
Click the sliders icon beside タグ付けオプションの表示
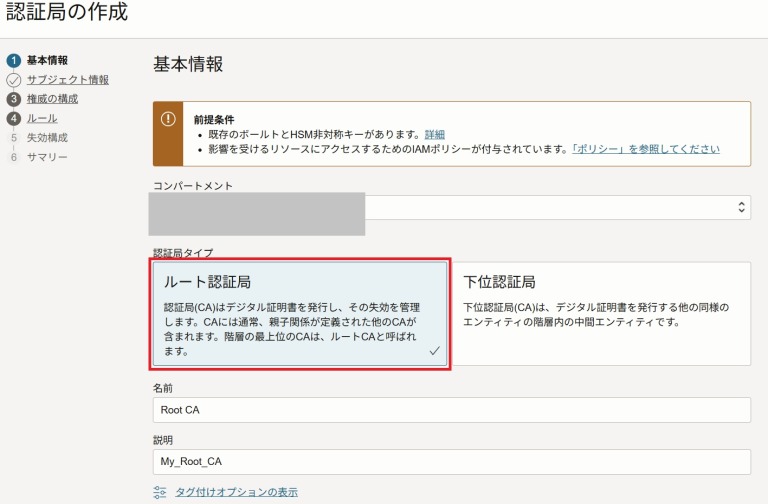point(160,492)
